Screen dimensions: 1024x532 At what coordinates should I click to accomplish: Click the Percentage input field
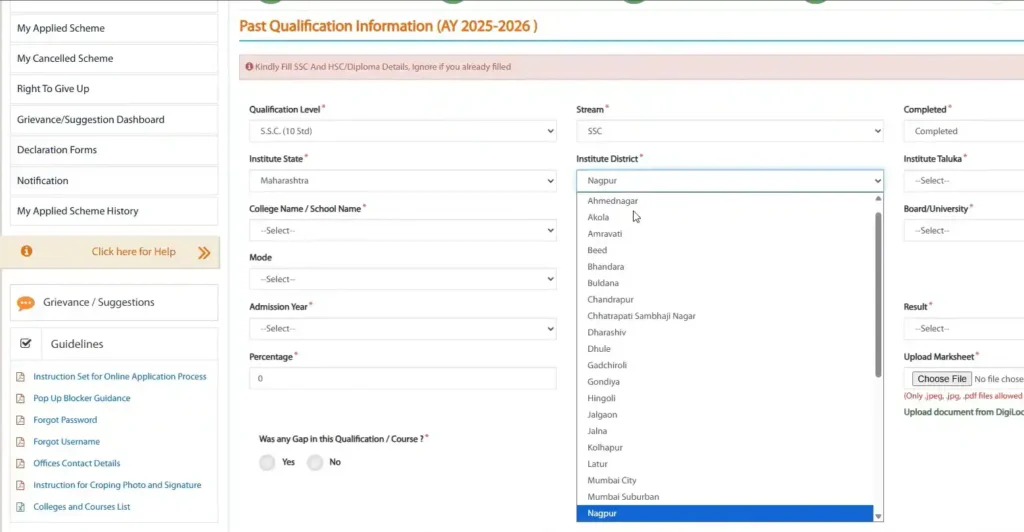pos(402,379)
